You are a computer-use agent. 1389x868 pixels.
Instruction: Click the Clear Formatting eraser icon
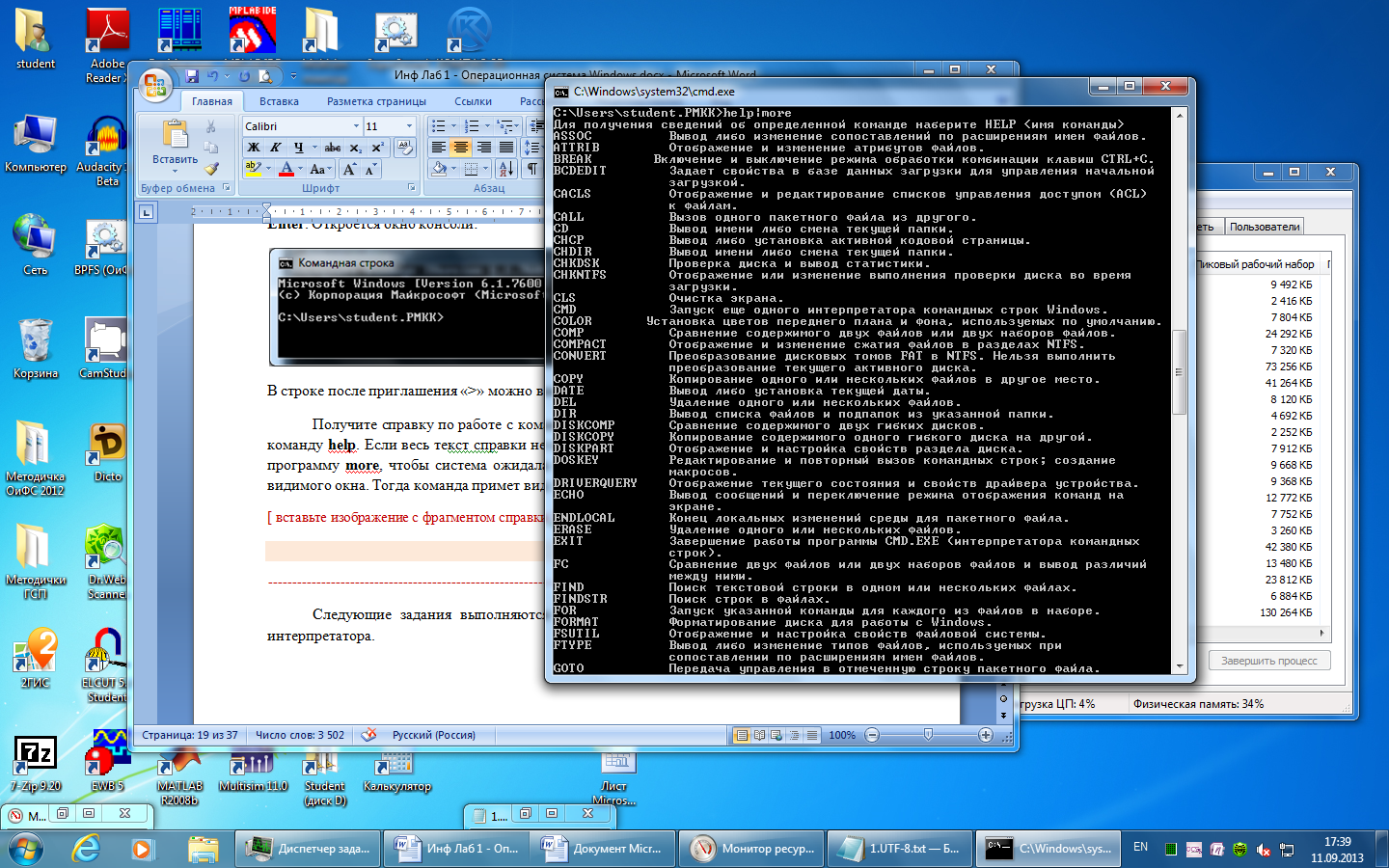pyautogui.click(x=405, y=148)
